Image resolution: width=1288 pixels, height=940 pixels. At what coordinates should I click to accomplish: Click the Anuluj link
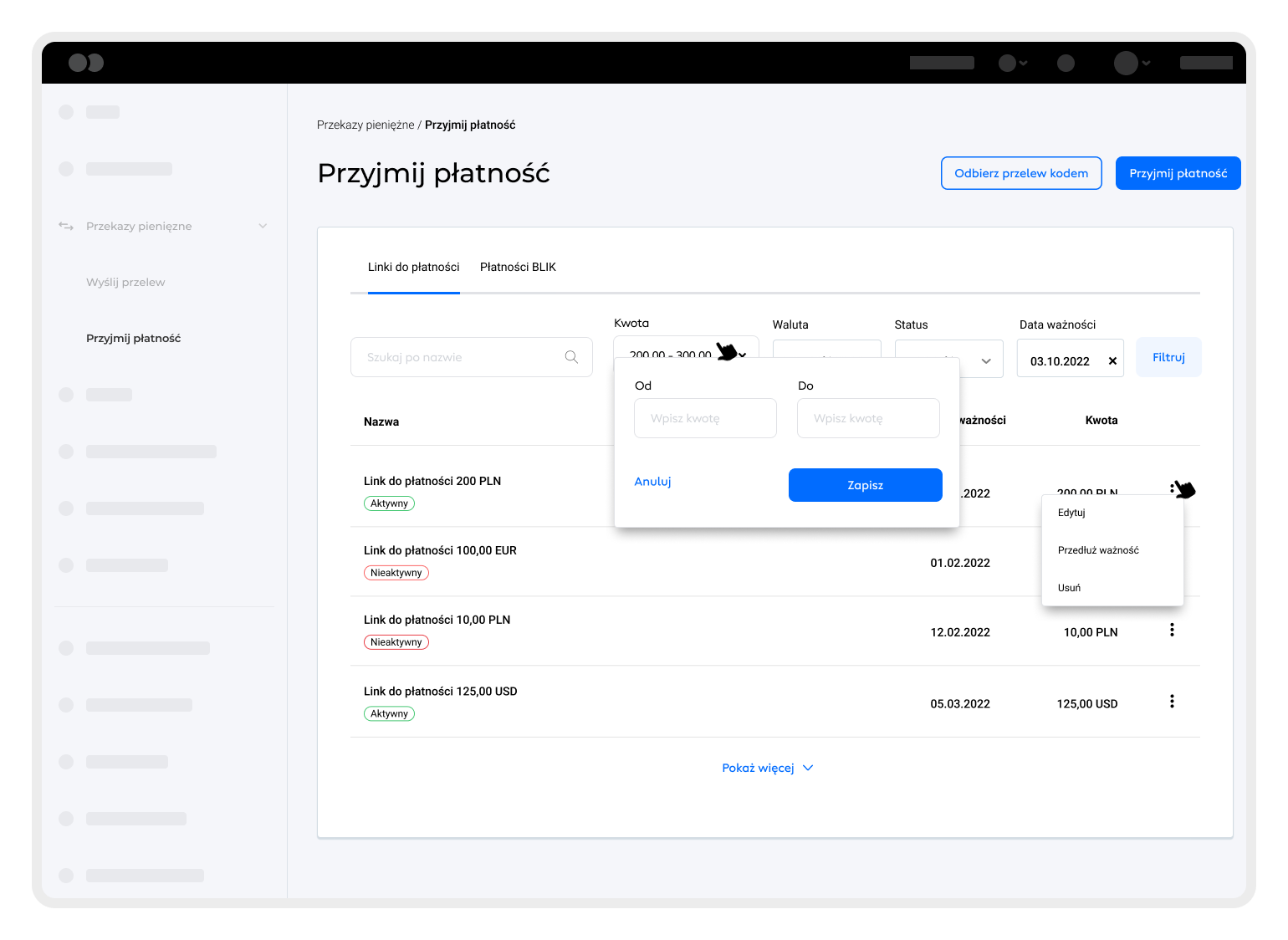(x=652, y=482)
